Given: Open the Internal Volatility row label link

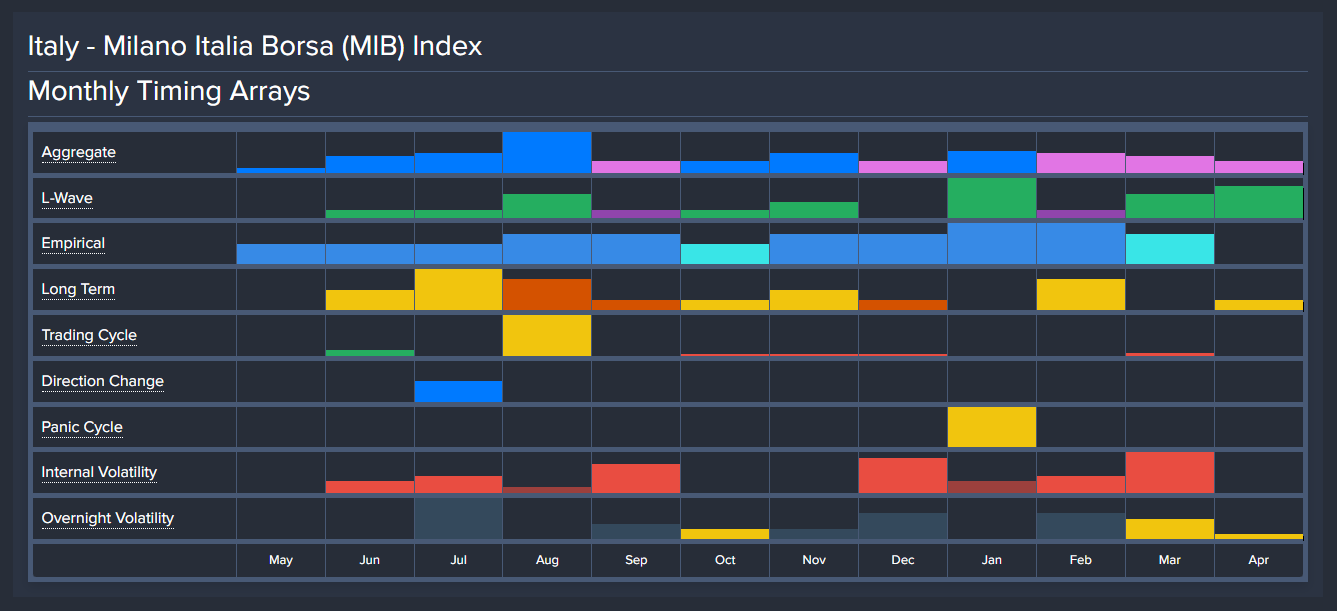Looking at the screenshot, I should [x=99, y=472].
